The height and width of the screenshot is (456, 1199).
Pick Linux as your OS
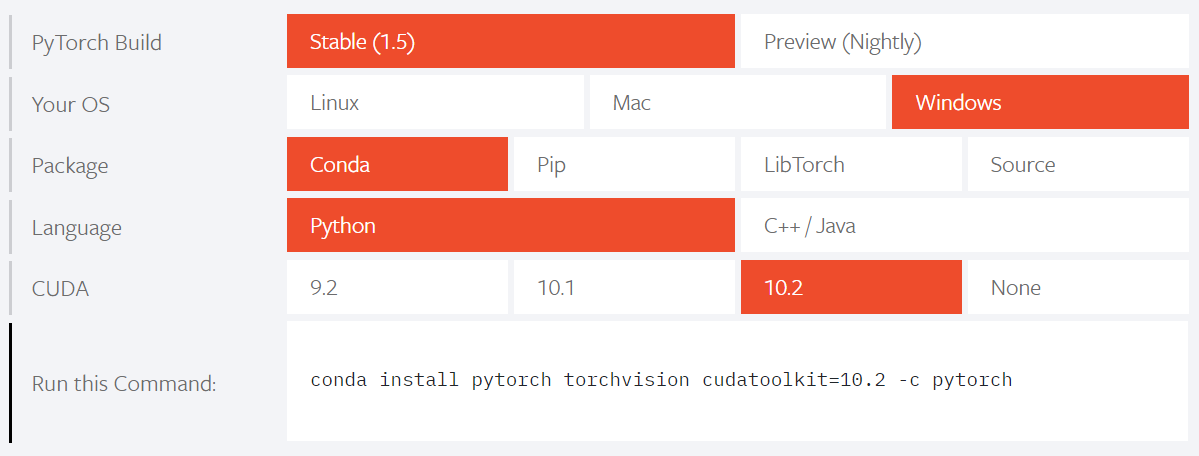pyautogui.click(x=435, y=103)
